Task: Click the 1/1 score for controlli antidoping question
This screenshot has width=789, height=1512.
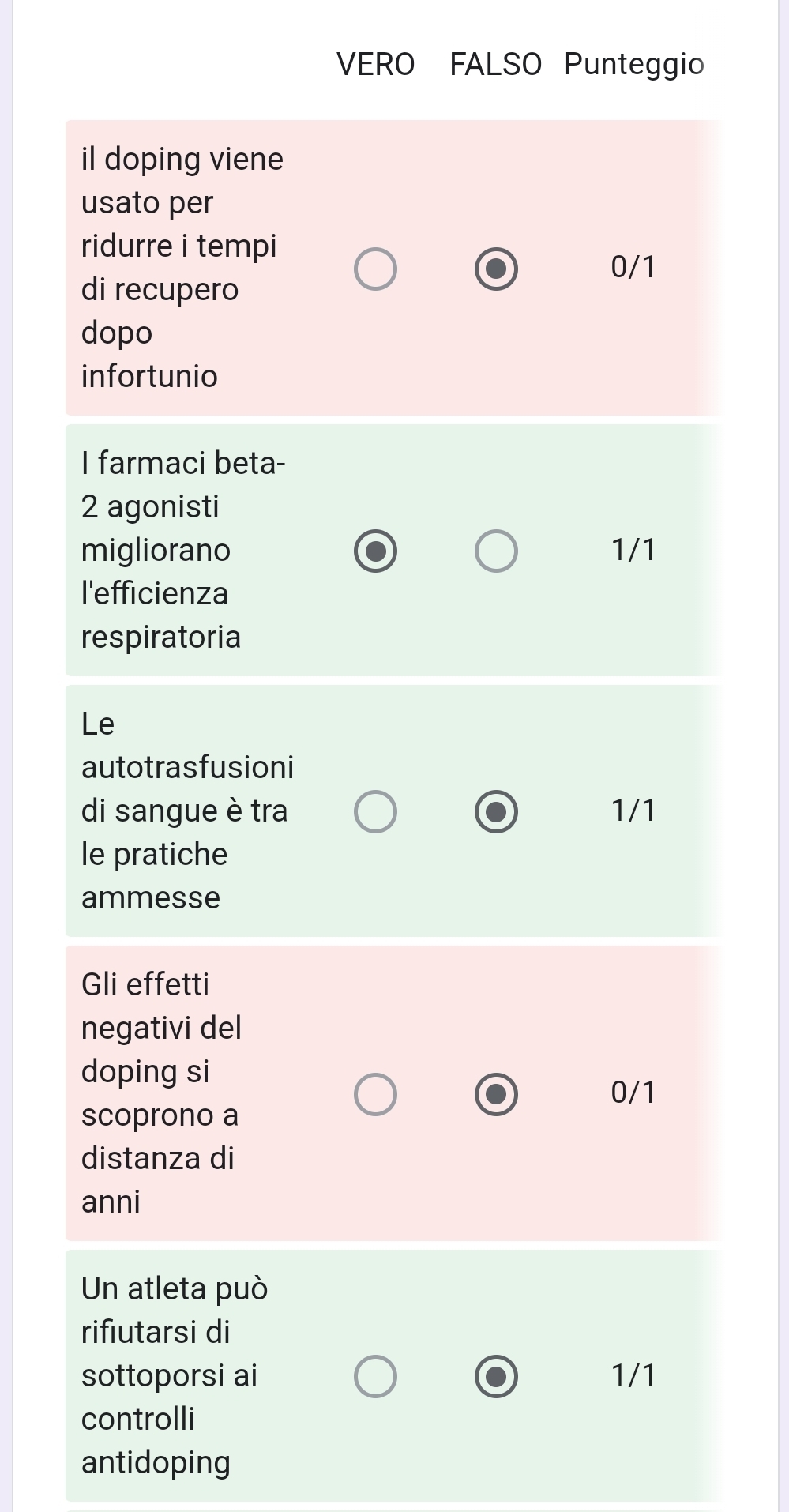Action: click(633, 1375)
